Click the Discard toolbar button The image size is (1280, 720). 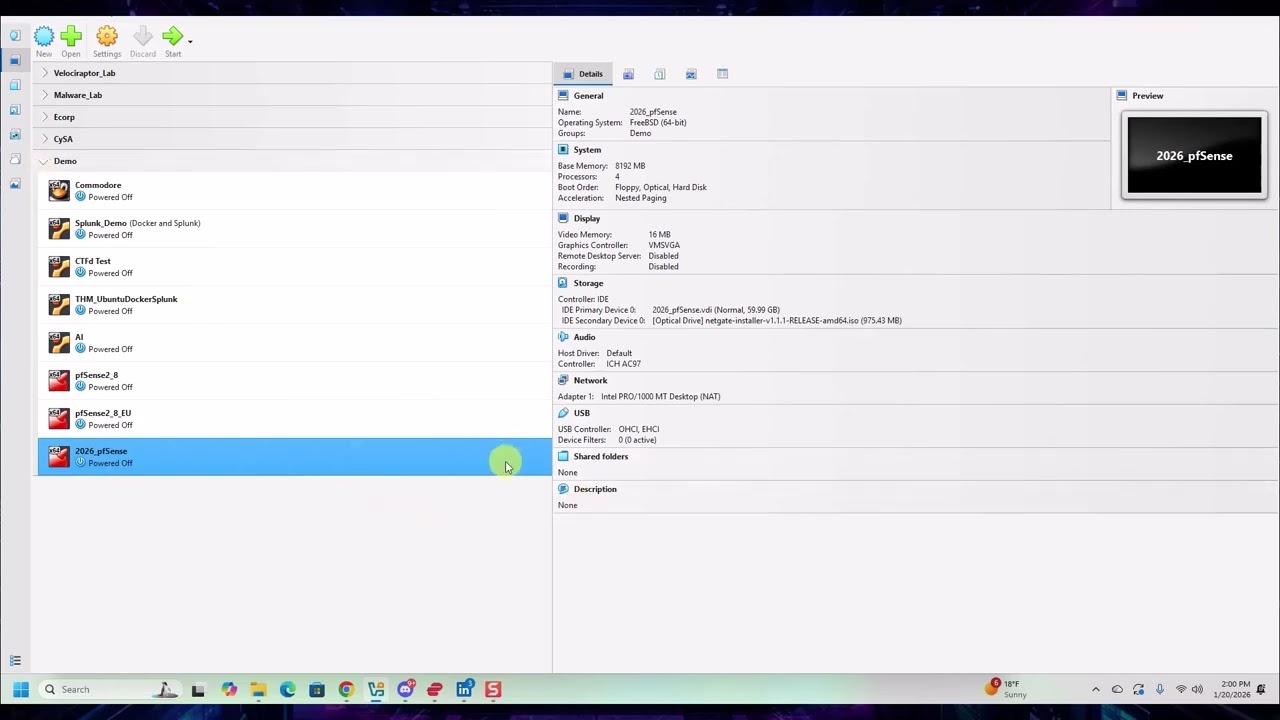tap(143, 42)
